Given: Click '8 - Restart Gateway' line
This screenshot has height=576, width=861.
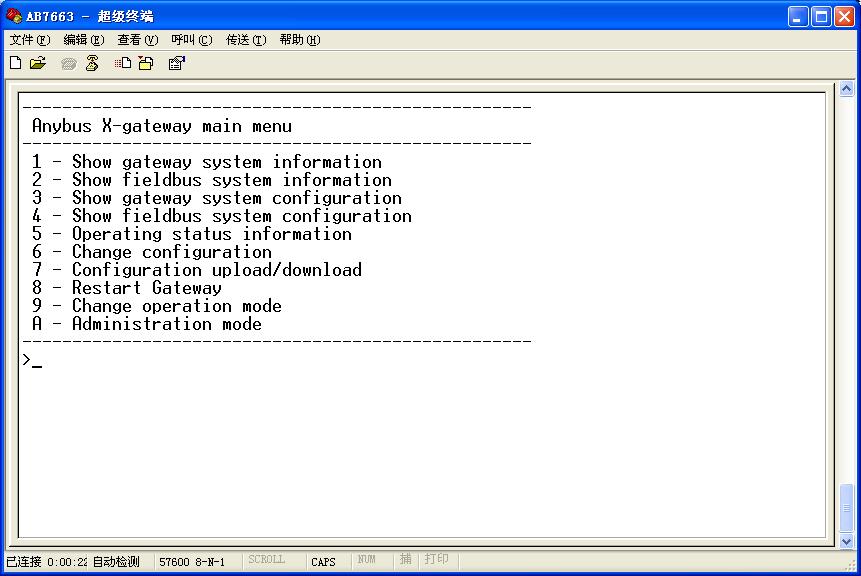Looking at the screenshot, I should (x=127, y=288).
